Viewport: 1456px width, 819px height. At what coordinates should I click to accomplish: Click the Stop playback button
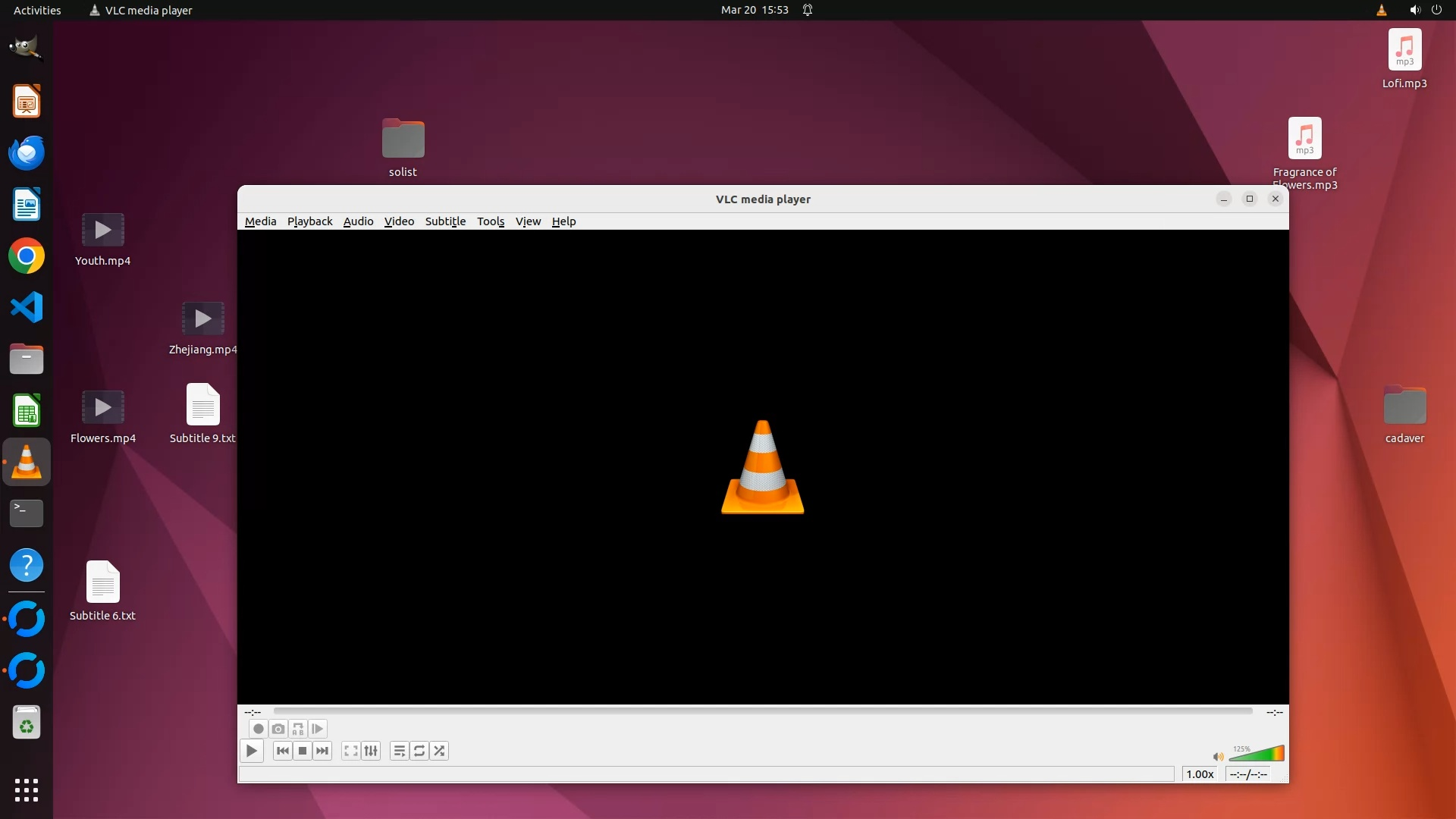[x=303, y=751]
